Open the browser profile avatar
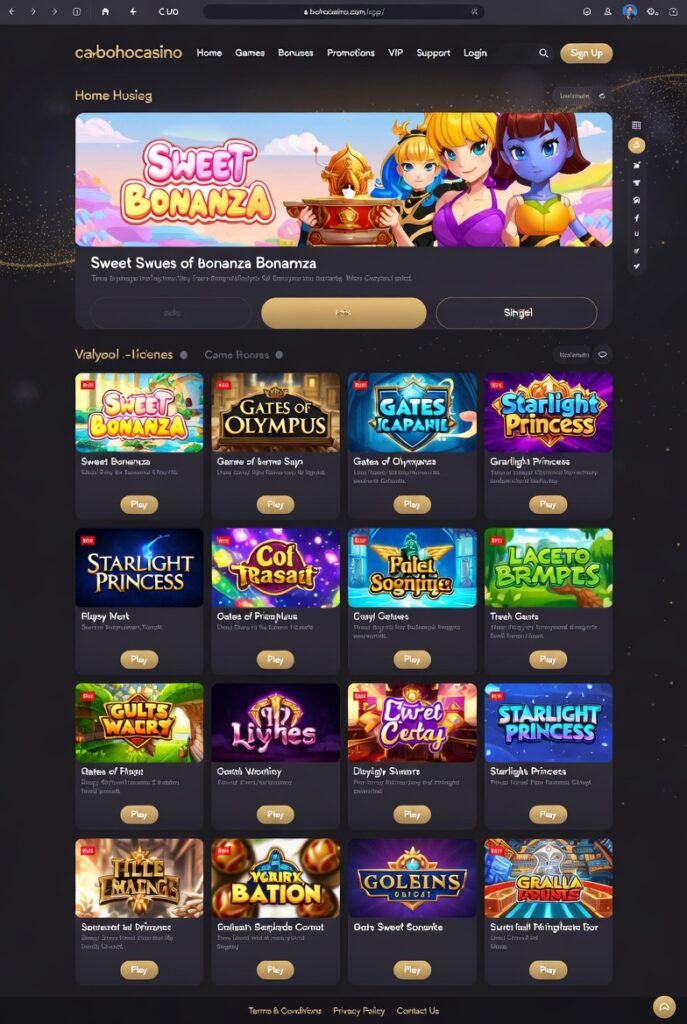 [x=630, y=11]
